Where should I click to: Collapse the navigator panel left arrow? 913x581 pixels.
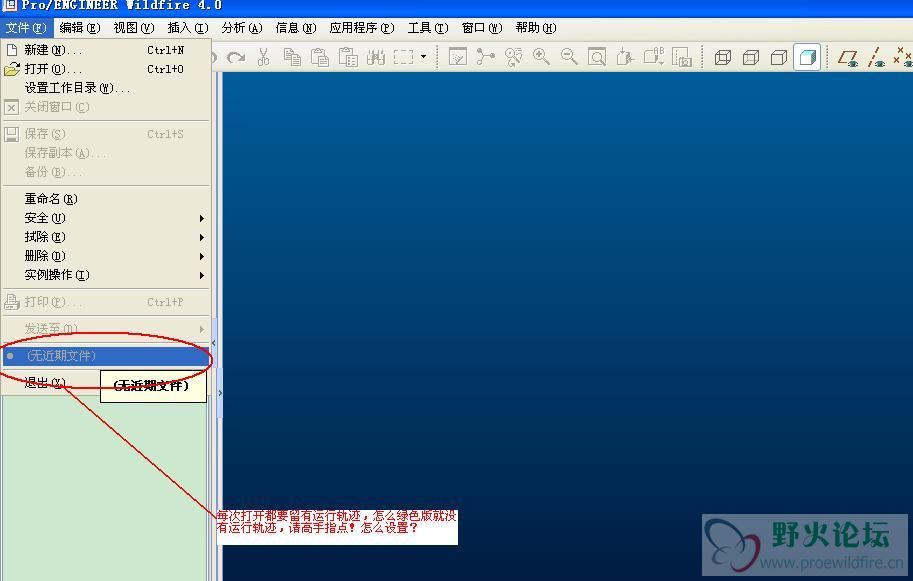214,343
